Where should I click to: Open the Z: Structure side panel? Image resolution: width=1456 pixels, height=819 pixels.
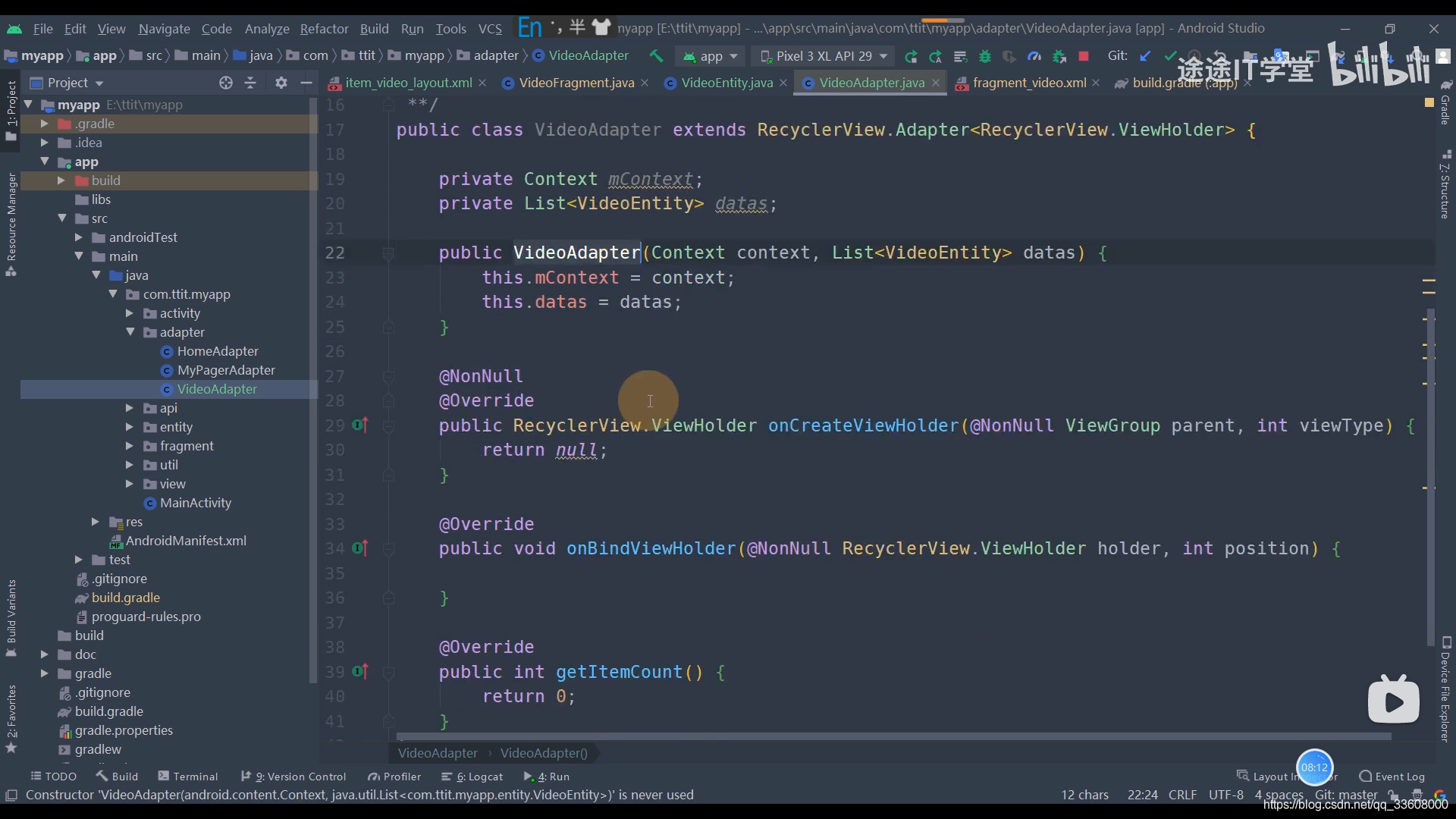(1445, 184)
